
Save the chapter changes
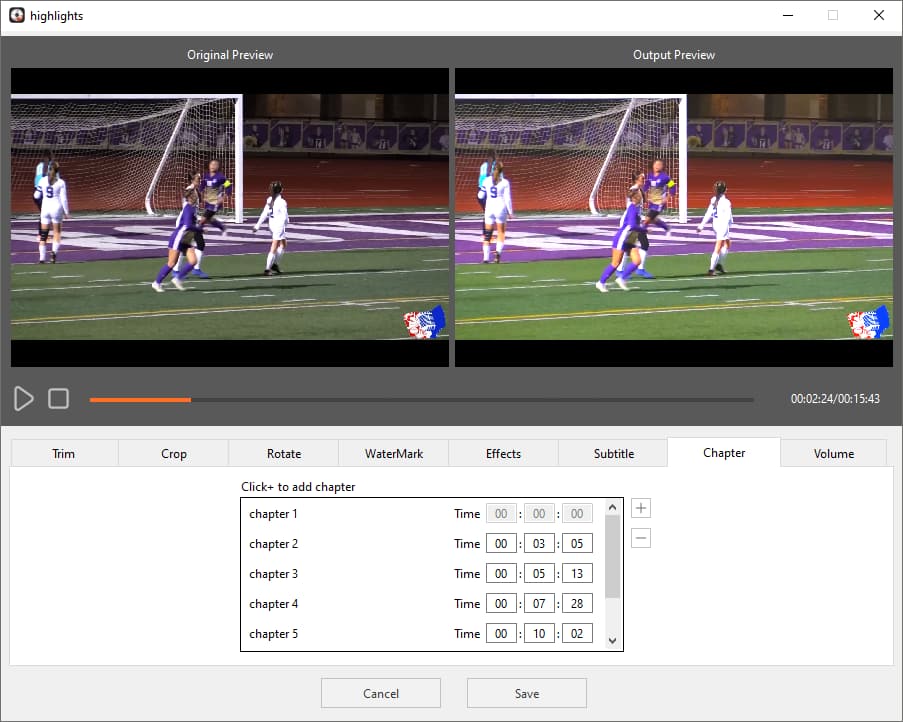(526, 692)
